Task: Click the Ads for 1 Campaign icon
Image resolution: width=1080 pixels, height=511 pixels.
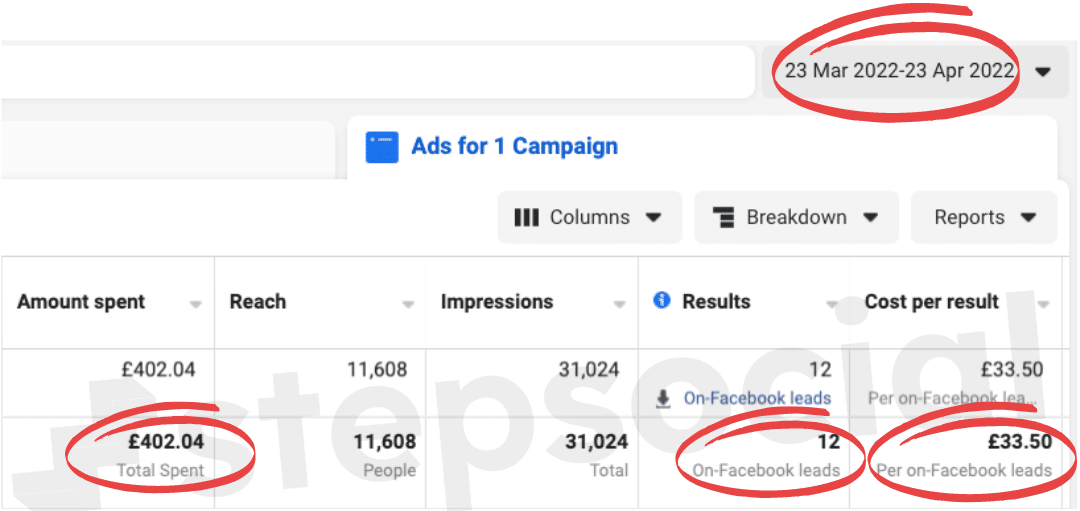Action: coord(382,147)
